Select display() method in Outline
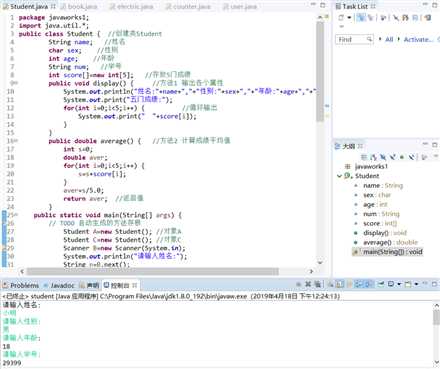This screenshot has height=369, width=440. click(385, 233)
